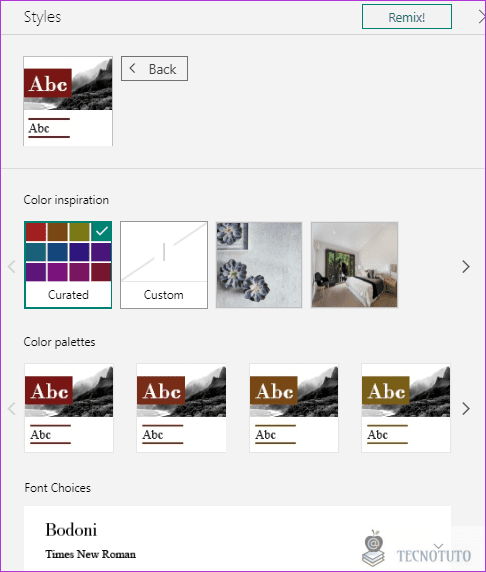The height and width of the screenshot is (572, 486).
Task: Expand the Bodoni font choices dropdown
Action: point(438,546)
